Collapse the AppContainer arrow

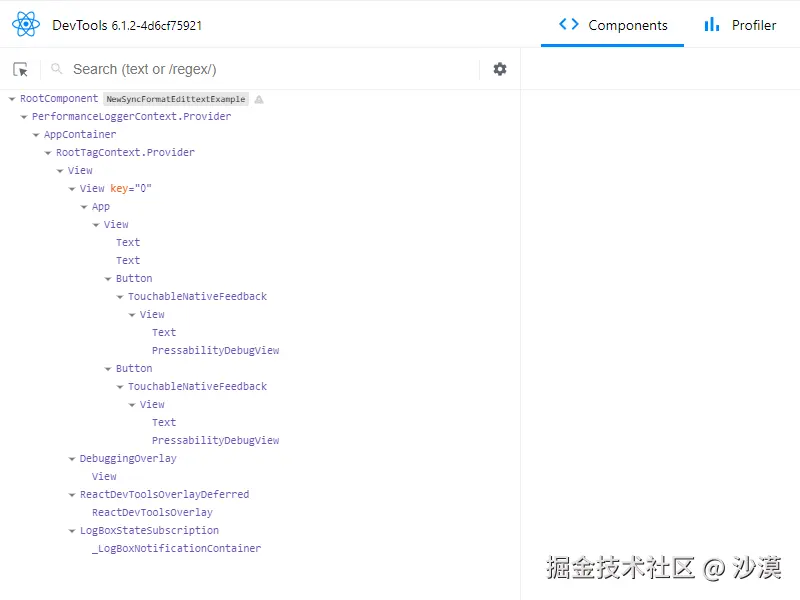[x=36, y=135]
